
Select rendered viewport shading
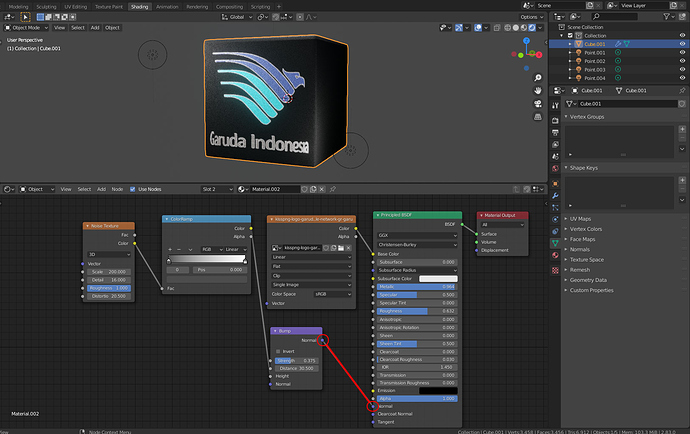click(x=532, y=28)
